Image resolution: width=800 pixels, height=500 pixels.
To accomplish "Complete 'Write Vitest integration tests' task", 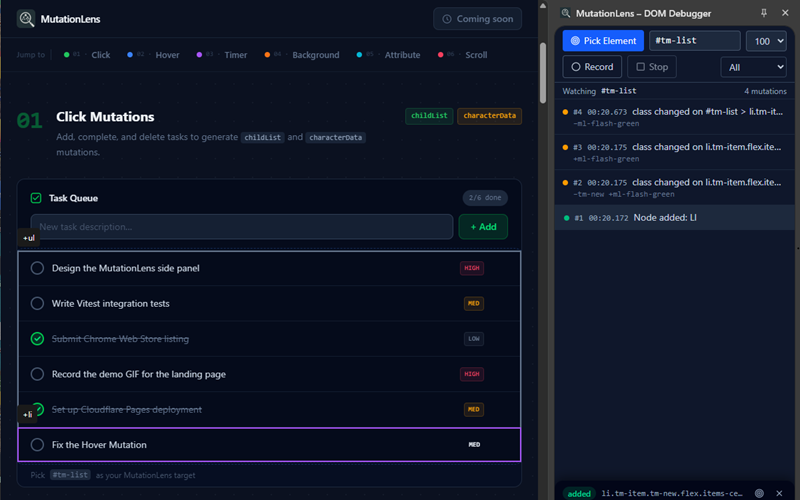I will 37,304.
